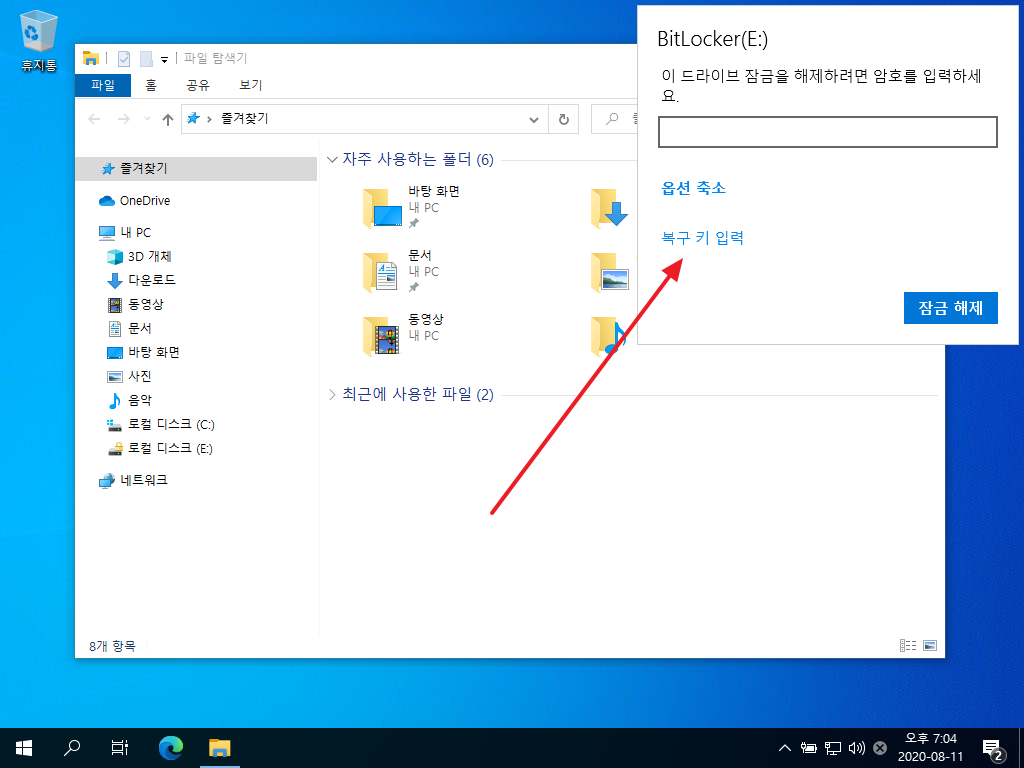
Task: Click the 옵션 축소 link
Action: pyautogui.click(x=694, y=188)
